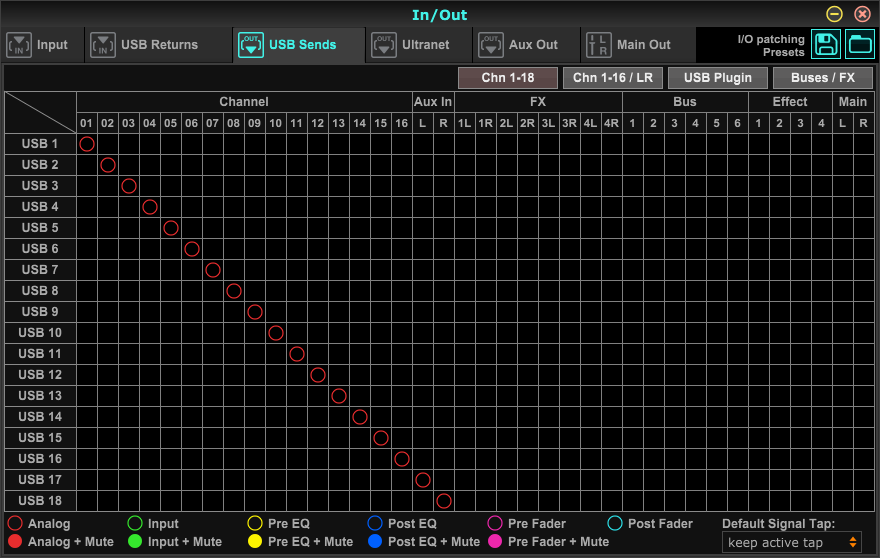The height and width of the screenshot is (558, 880).
Task: Click the Main Out tab icon
Action: [598, 45]
